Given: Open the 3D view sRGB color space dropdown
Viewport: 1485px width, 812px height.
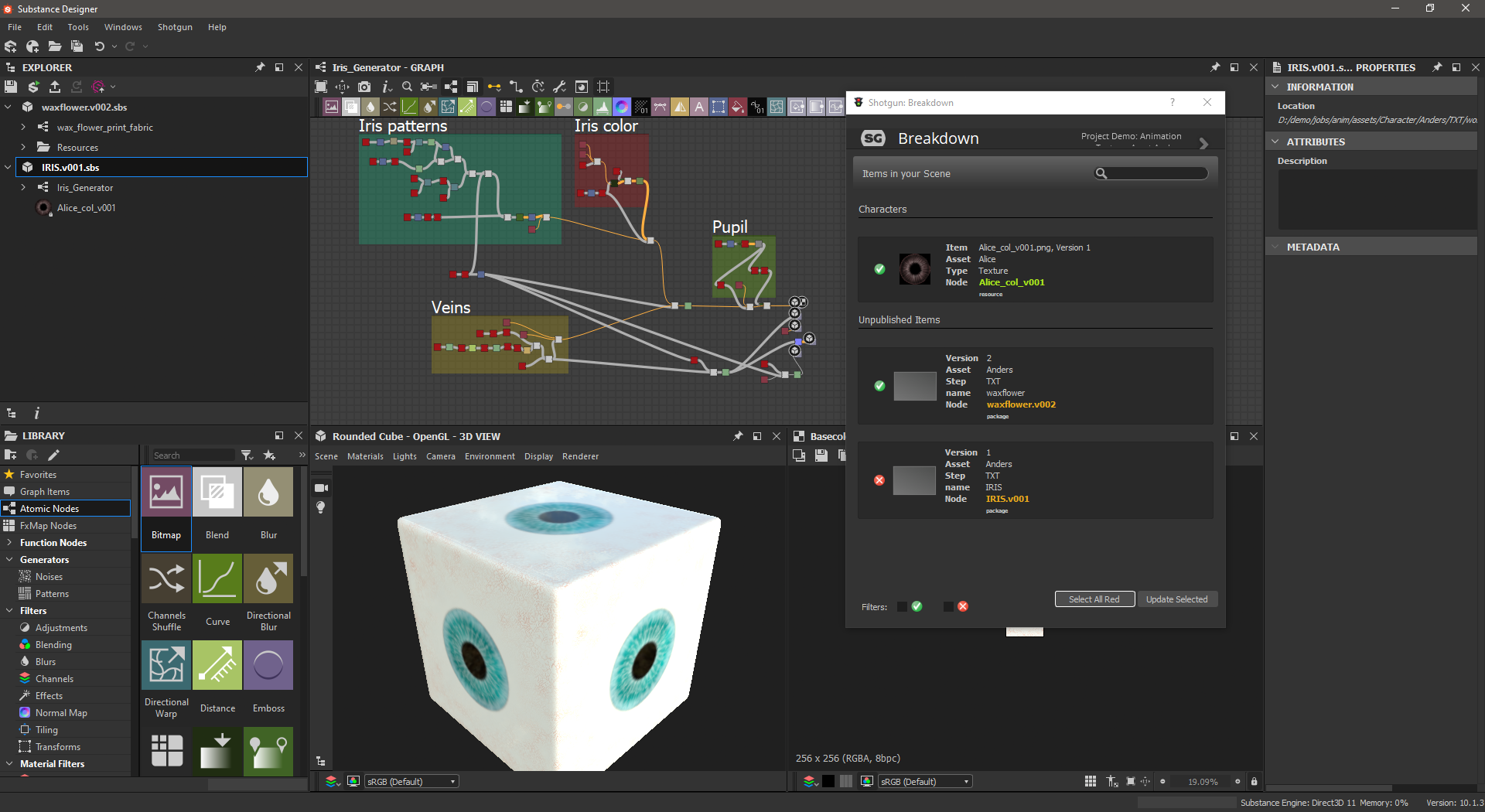Looking at the screenshot, I should click(411, 782).
